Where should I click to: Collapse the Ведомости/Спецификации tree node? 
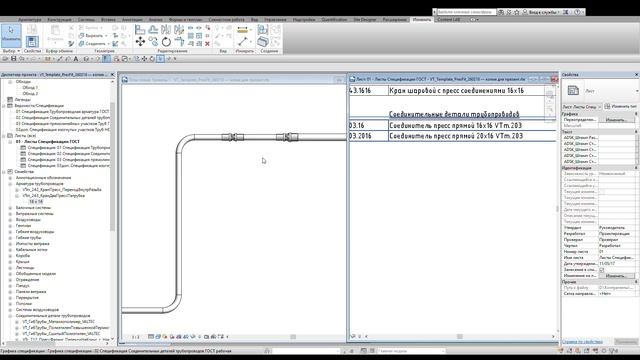(x=4, y=106)
